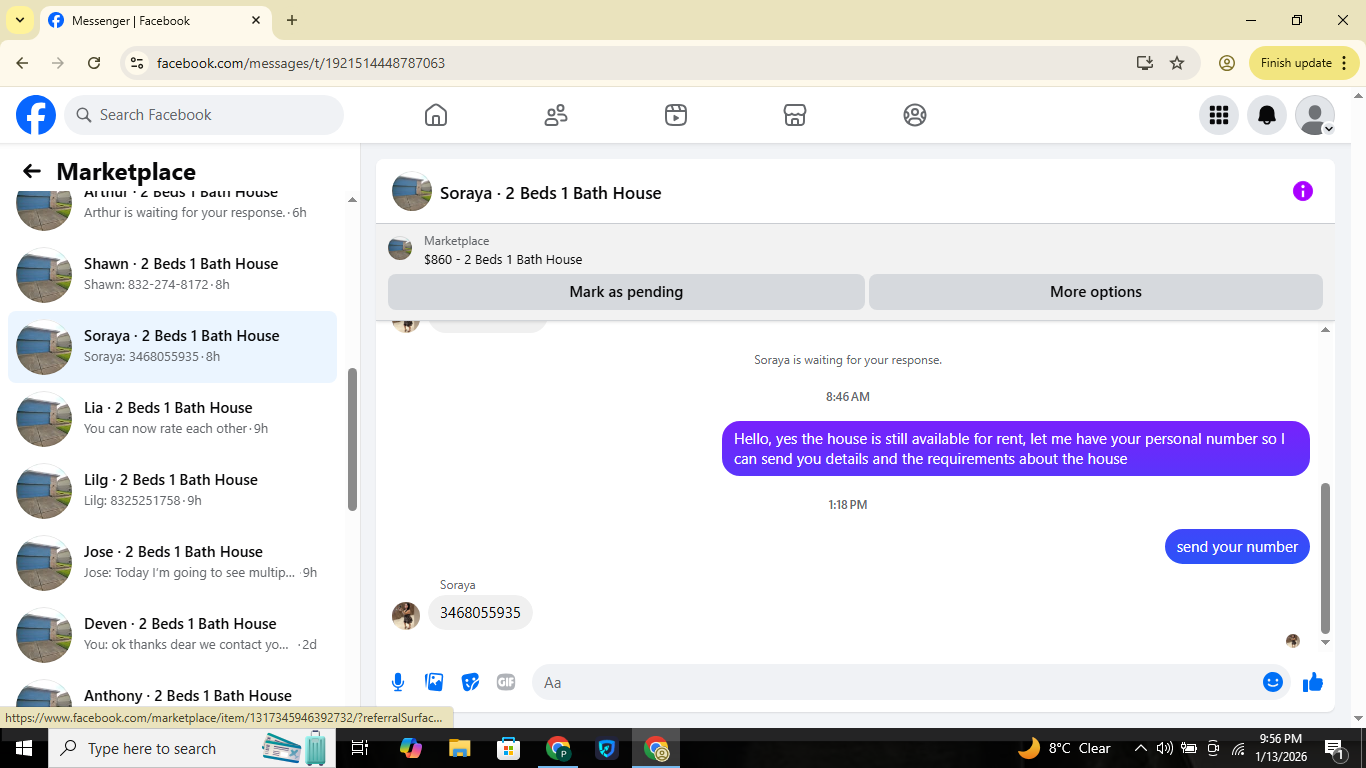Open the GIF picker
Image resolution: width=1366 pixels, height=768 pixels.
tap(506, 682)
